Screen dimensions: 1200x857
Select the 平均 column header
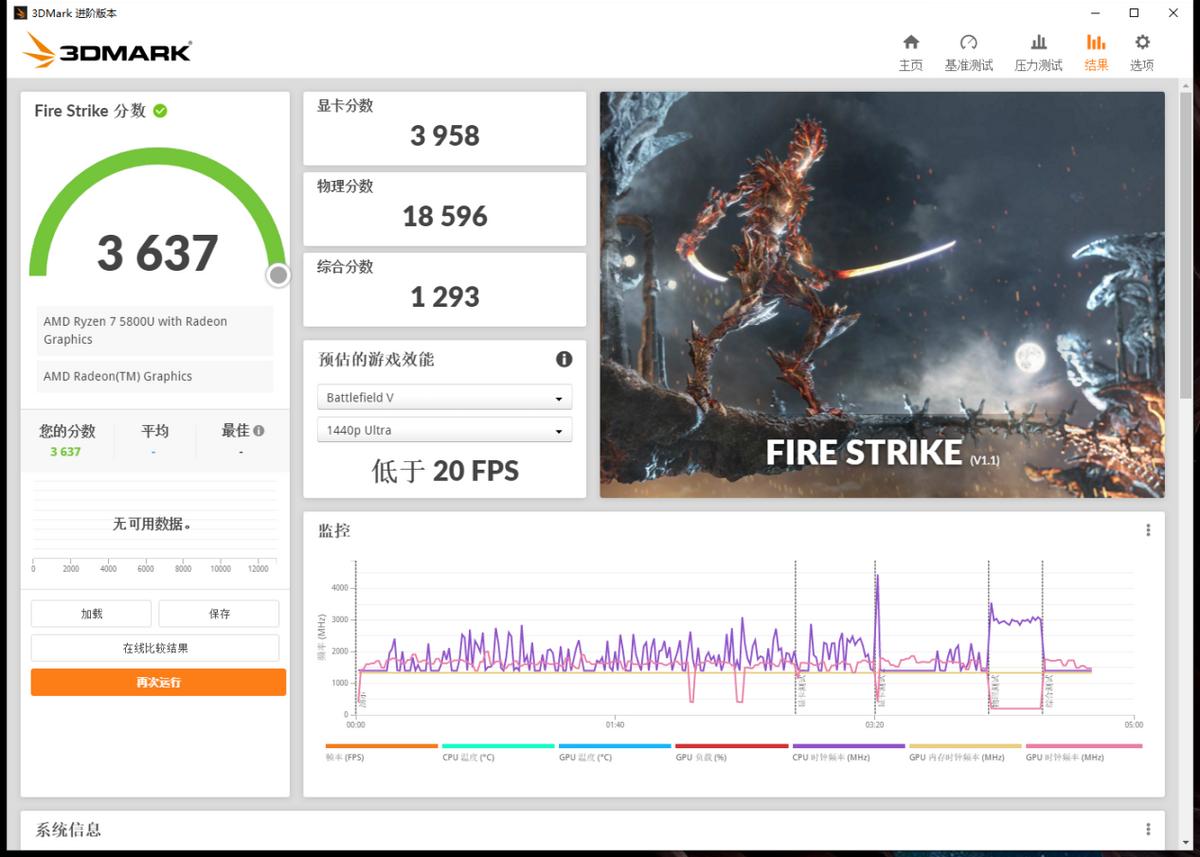tap(153, 430)
